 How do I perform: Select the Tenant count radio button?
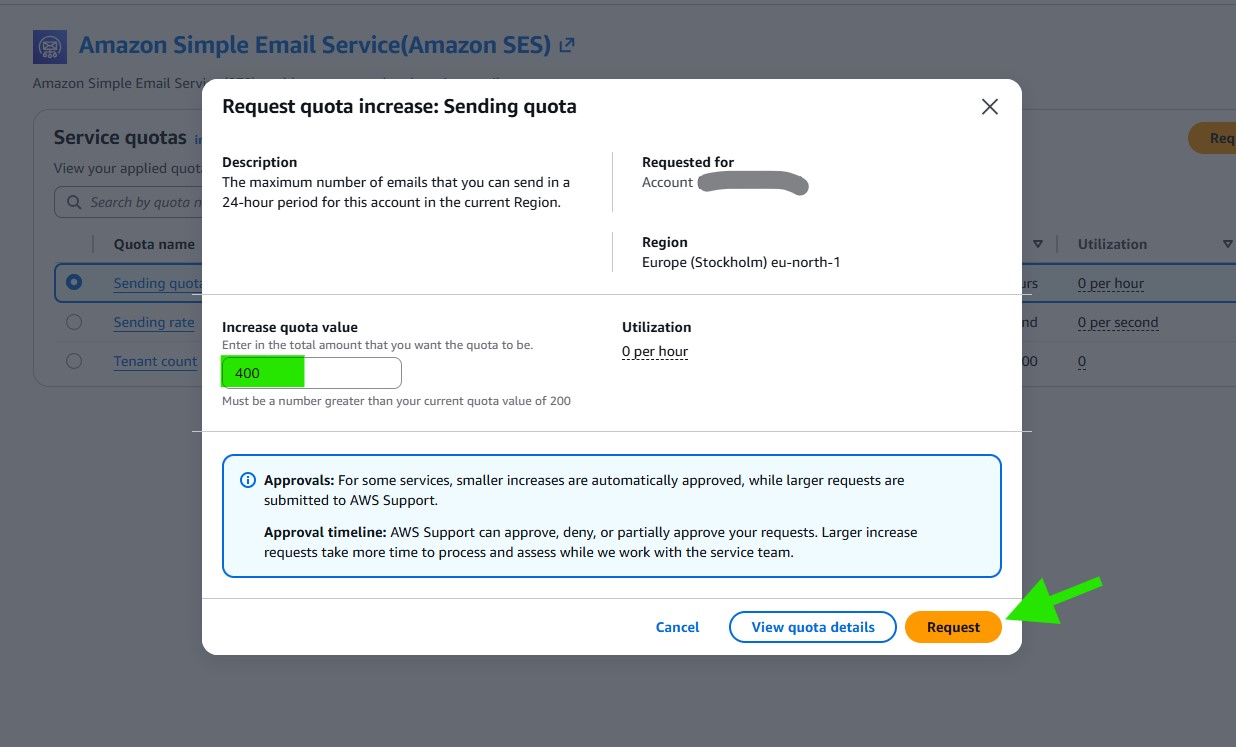74,361
